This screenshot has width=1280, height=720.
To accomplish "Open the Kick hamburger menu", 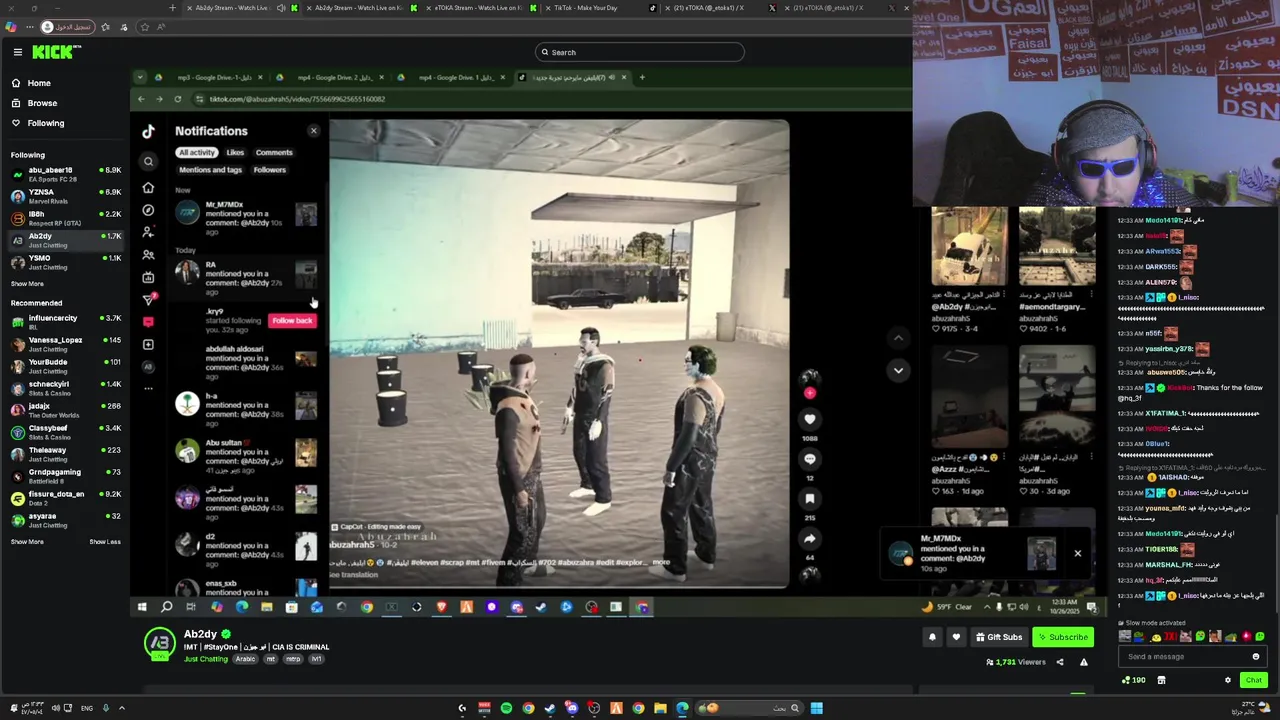I will pos(17,52).
